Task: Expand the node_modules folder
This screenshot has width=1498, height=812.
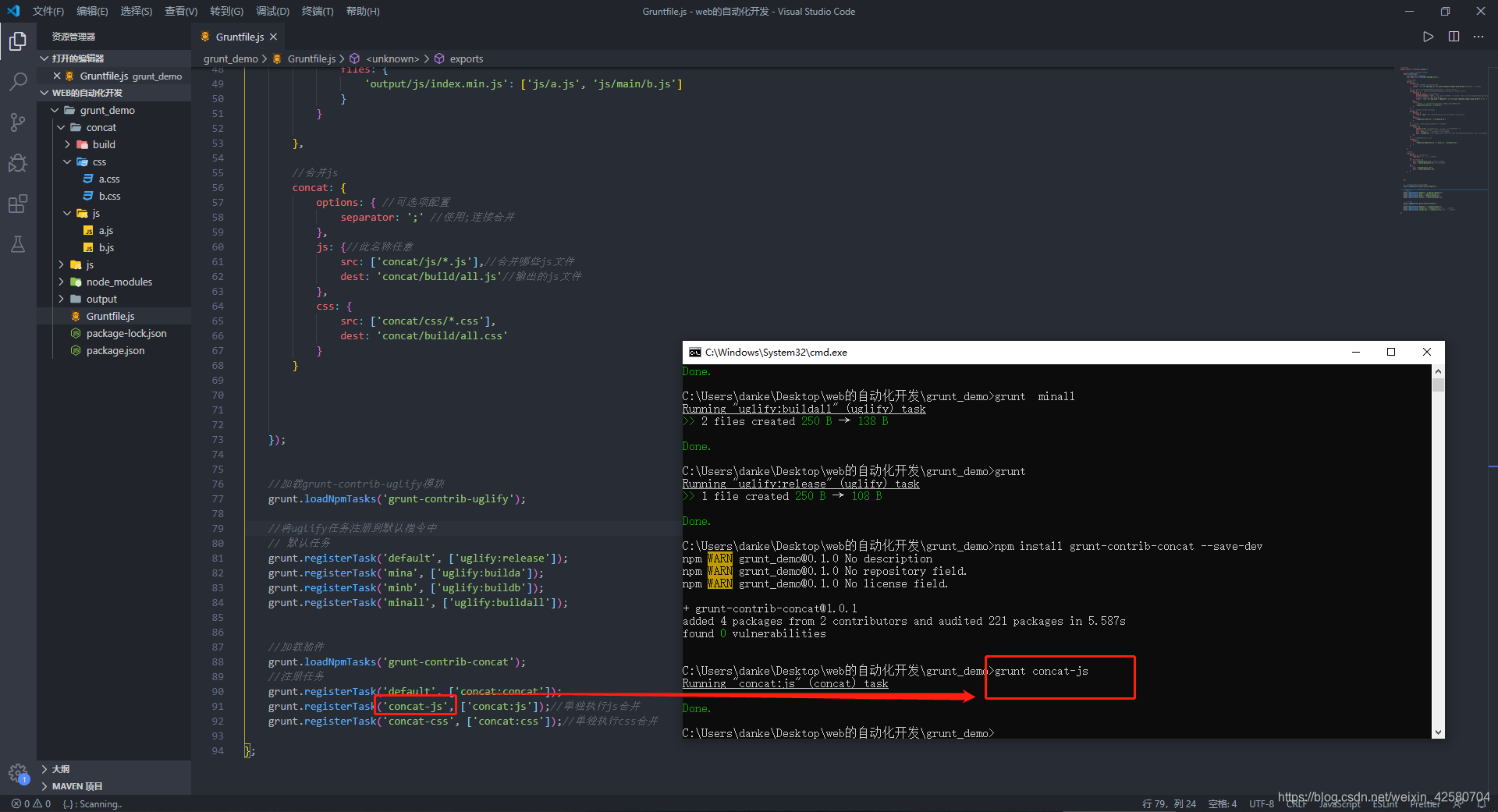Action: 61,282
